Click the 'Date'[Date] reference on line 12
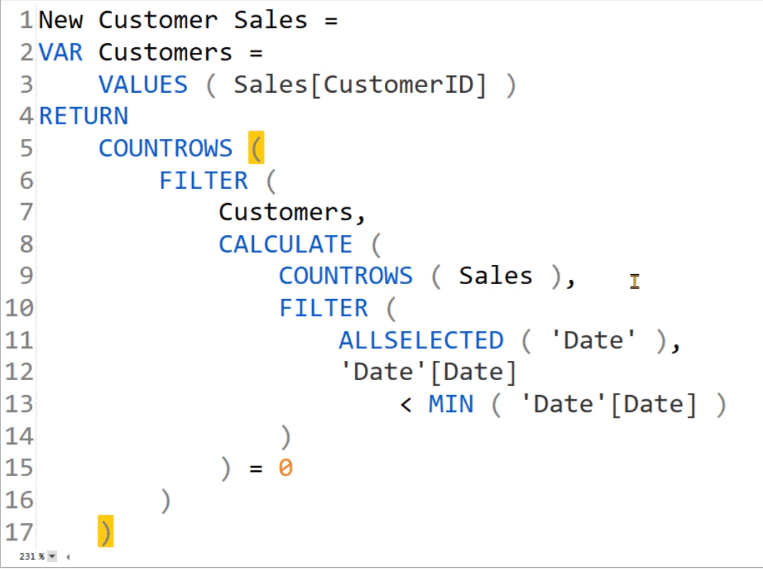The image size is (763, 571). pyautogui.click(x=428, y=372)
